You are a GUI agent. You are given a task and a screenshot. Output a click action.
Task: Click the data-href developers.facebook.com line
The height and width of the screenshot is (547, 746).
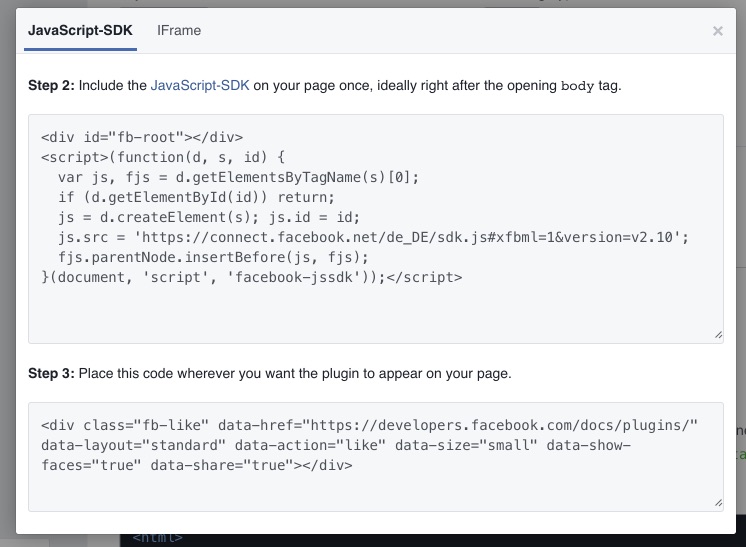(369, 425)
